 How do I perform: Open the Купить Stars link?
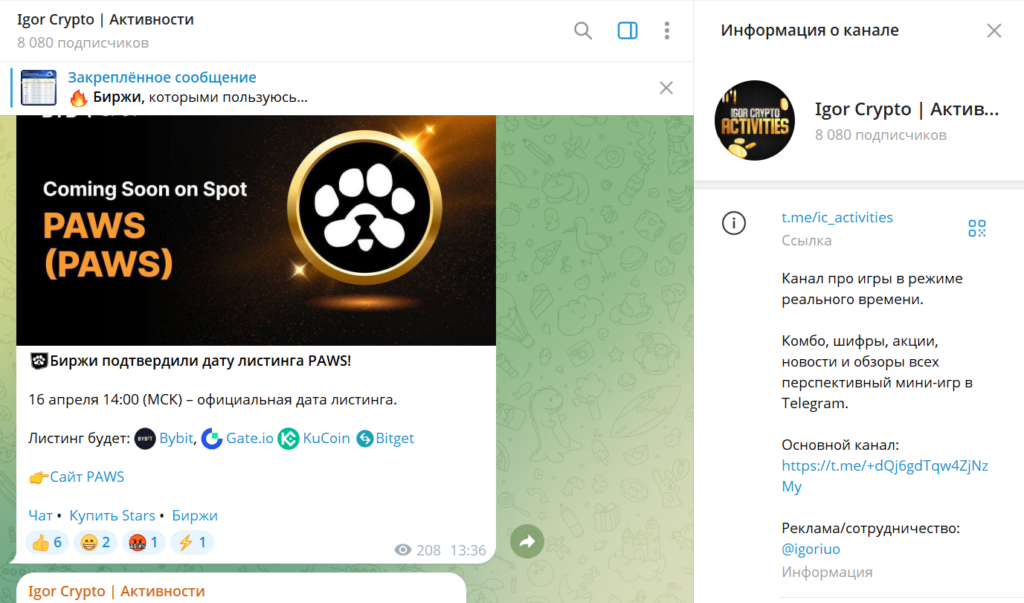click(112, 515)
